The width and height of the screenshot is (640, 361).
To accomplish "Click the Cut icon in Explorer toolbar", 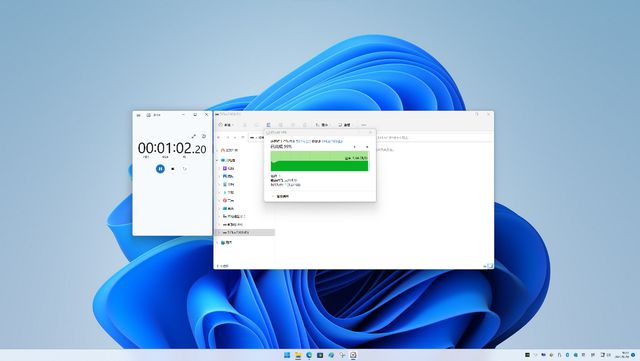I will click(x=245, y=125).
